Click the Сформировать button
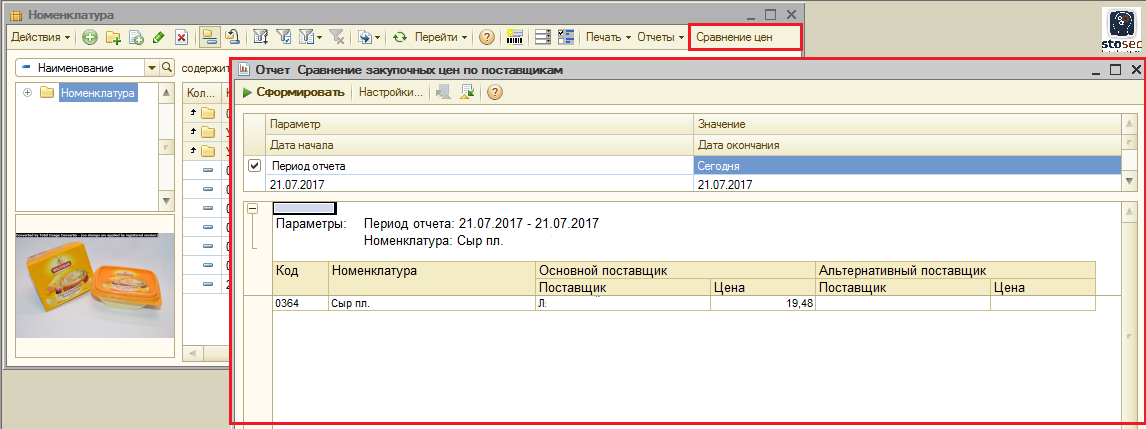This screenshot has height=429, width=1146. click(x=294, y=92)
